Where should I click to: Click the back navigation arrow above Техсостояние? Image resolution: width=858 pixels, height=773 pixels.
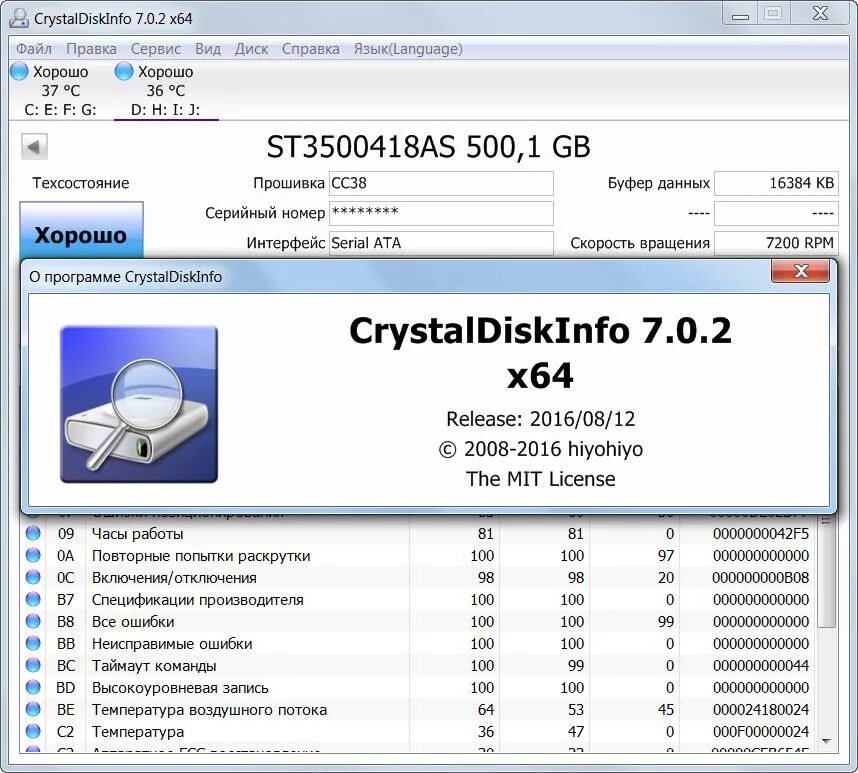click(33, 146)
